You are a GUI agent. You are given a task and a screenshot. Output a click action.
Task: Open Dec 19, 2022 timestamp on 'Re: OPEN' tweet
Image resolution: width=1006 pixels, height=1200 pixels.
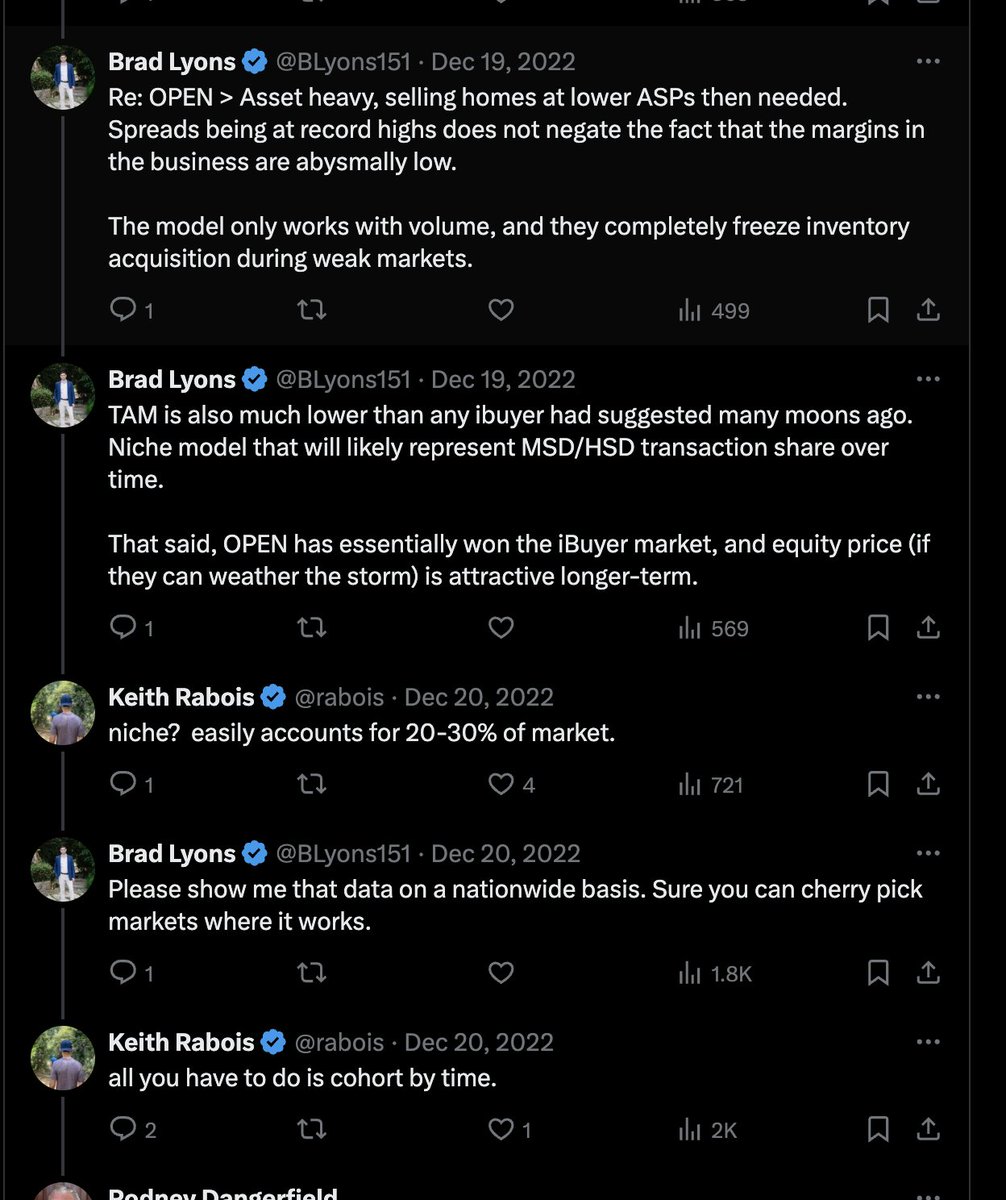[503, 62]
